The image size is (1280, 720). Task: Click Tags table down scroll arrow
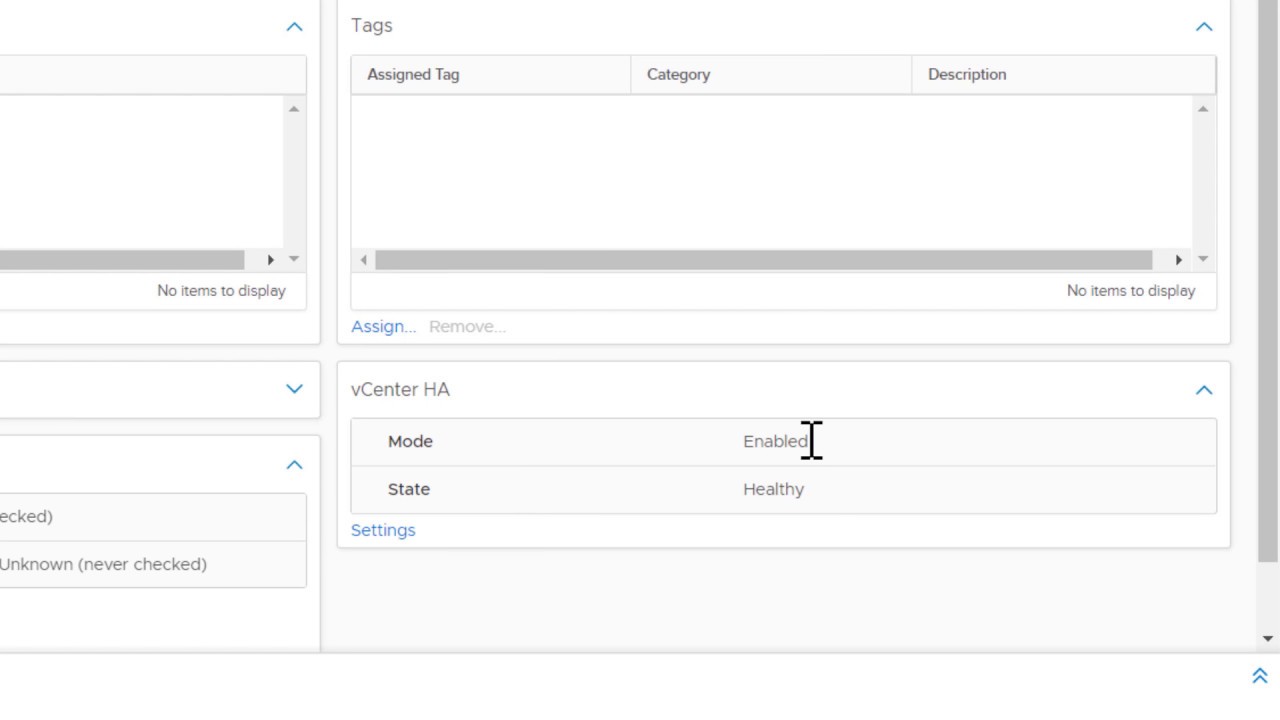tap(1203, 259)
